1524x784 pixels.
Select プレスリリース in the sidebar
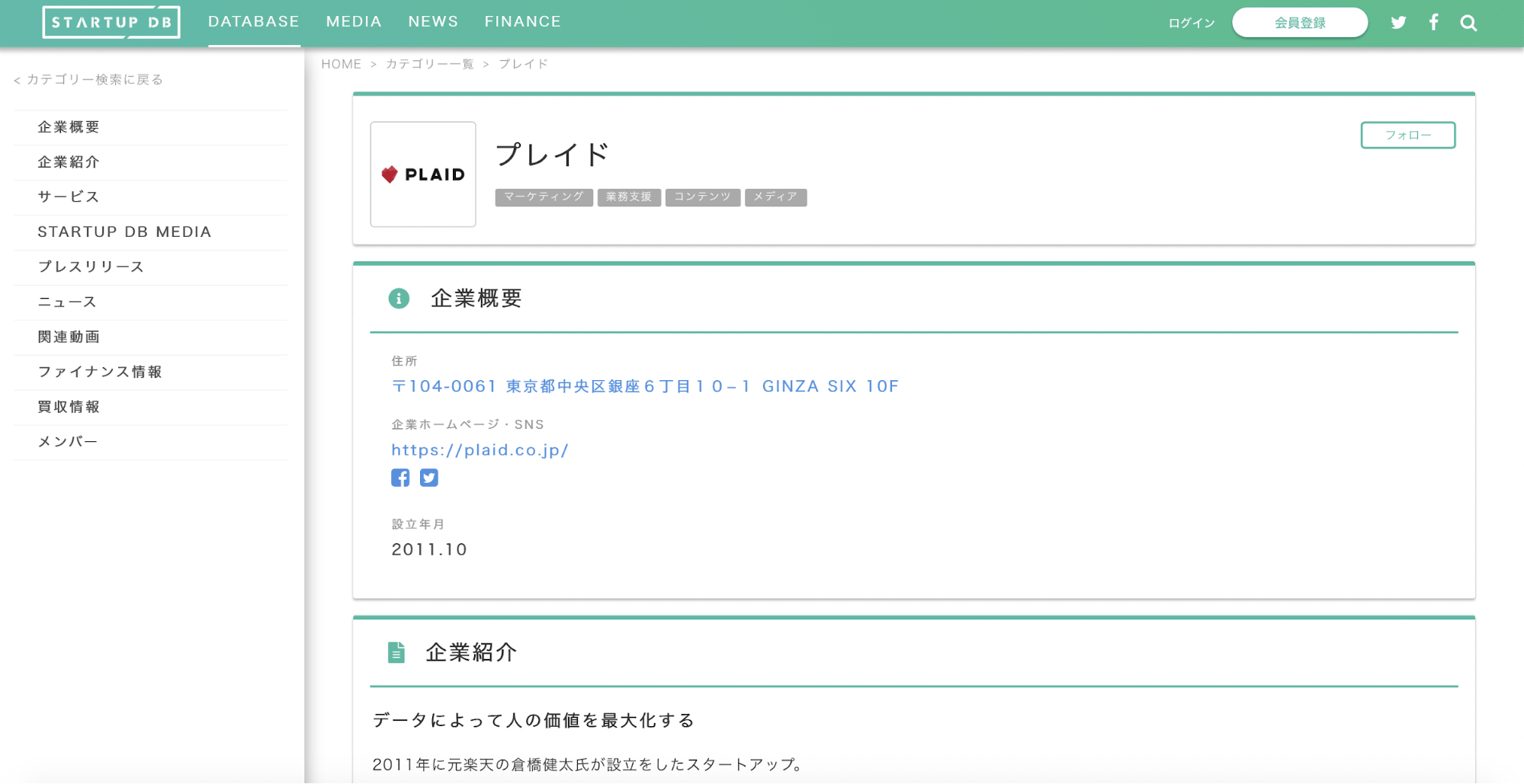click(x=150, y=267)
